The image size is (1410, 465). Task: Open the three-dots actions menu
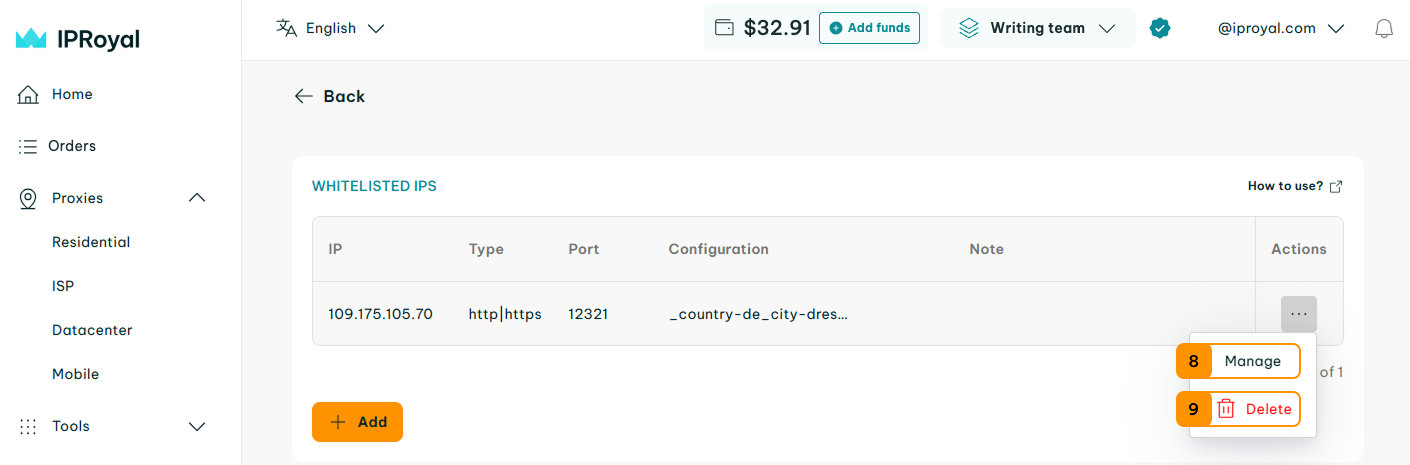tap(1299, 314)
